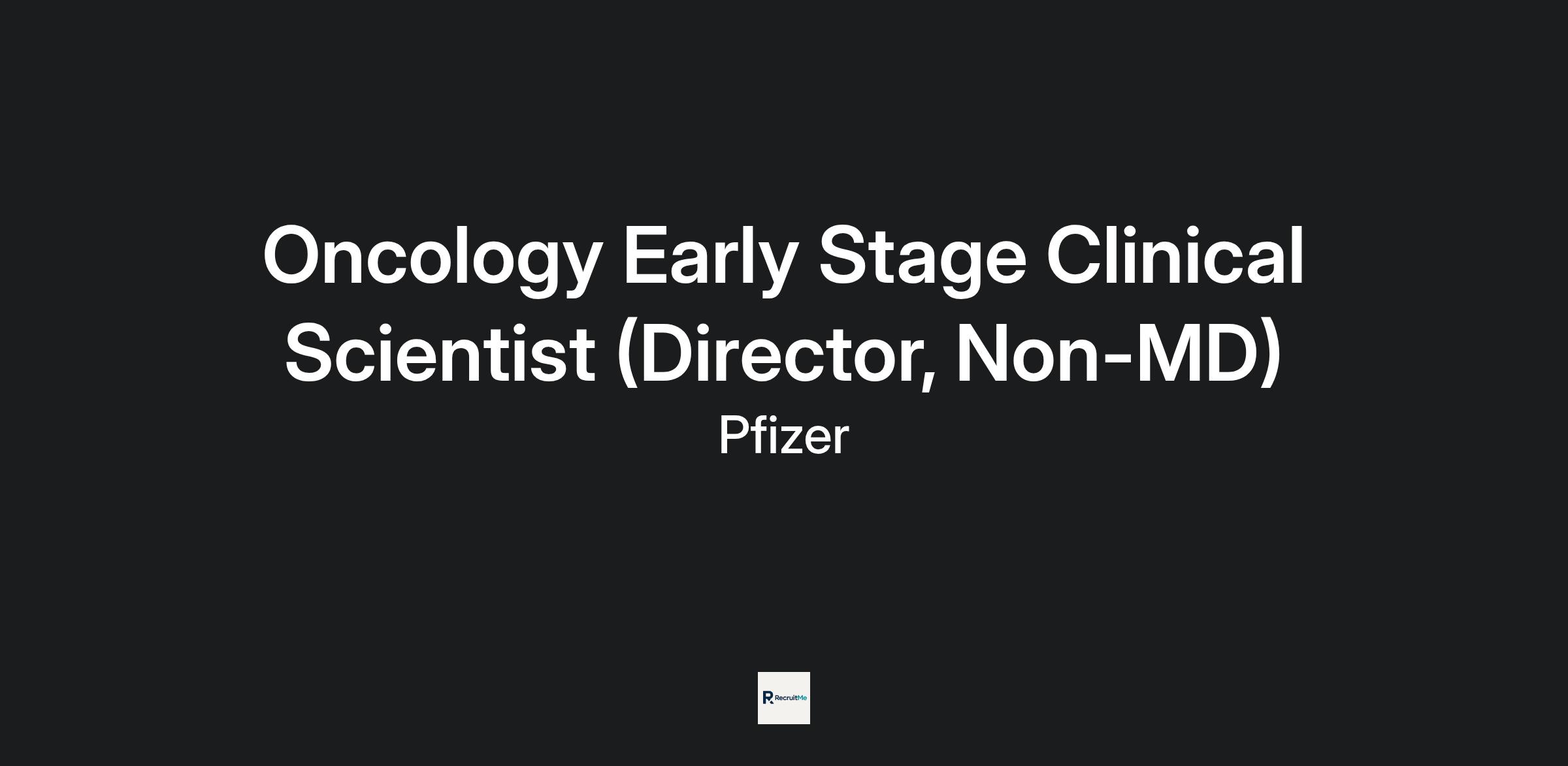
Task: Click the word Oncology in the title
Action: [431, 257]
